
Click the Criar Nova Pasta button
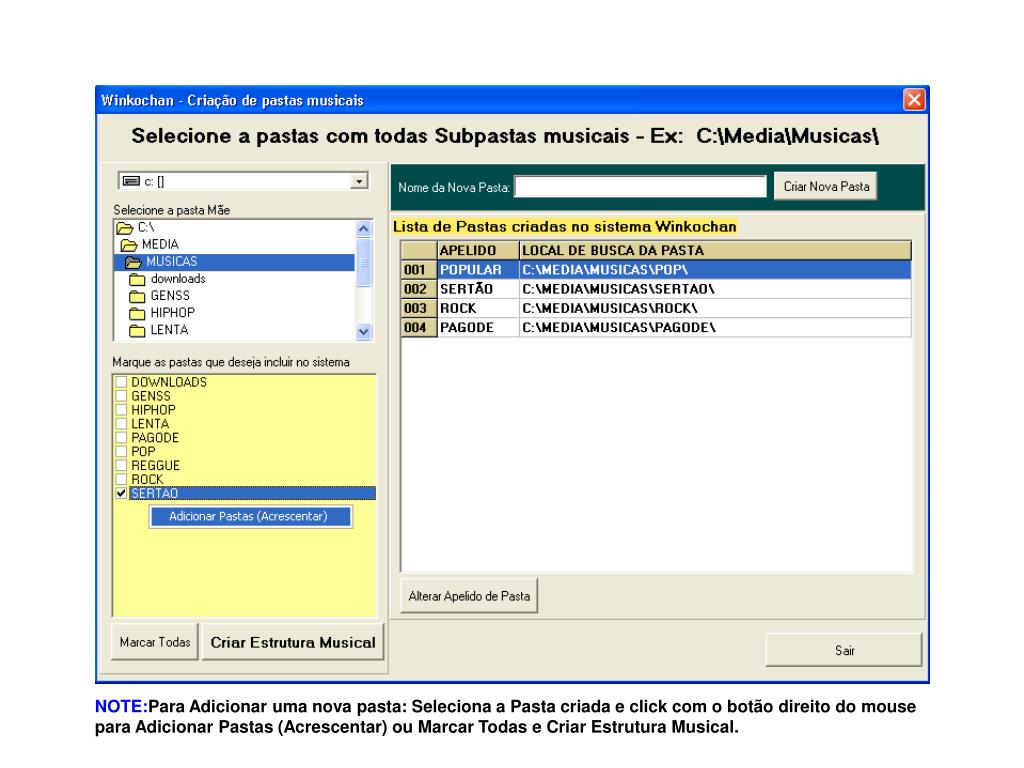click(x=826, y=186)
